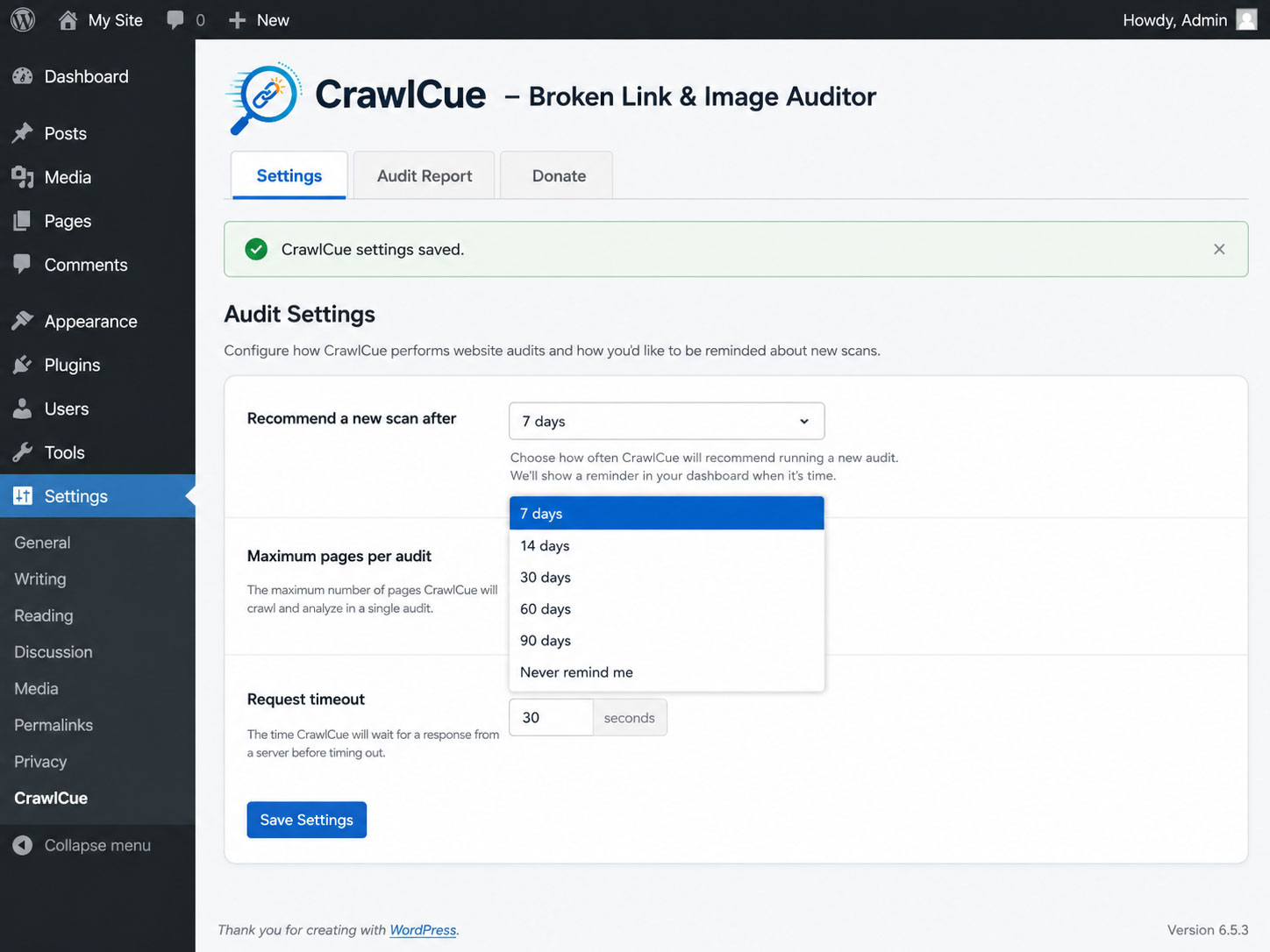Click the New label in admin bar
Viewport: 1270px width, 952px height.
point(273,20)
